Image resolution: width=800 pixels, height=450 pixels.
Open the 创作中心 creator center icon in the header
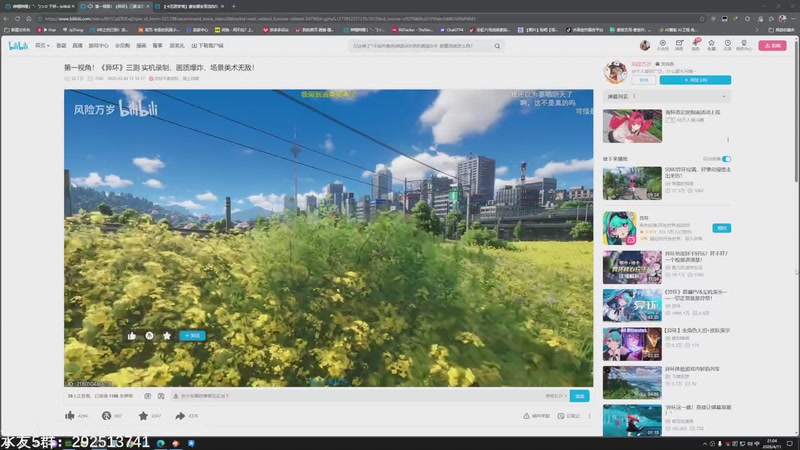point(744,45)
